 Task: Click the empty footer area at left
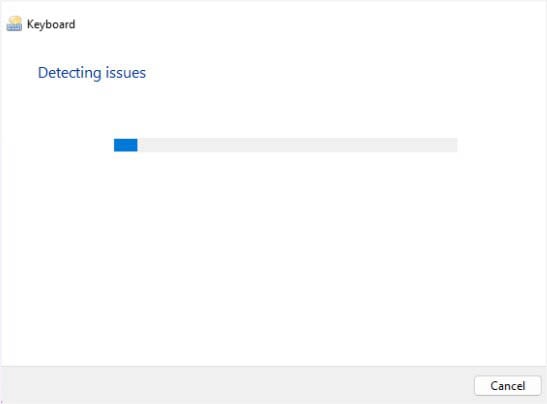105,385
